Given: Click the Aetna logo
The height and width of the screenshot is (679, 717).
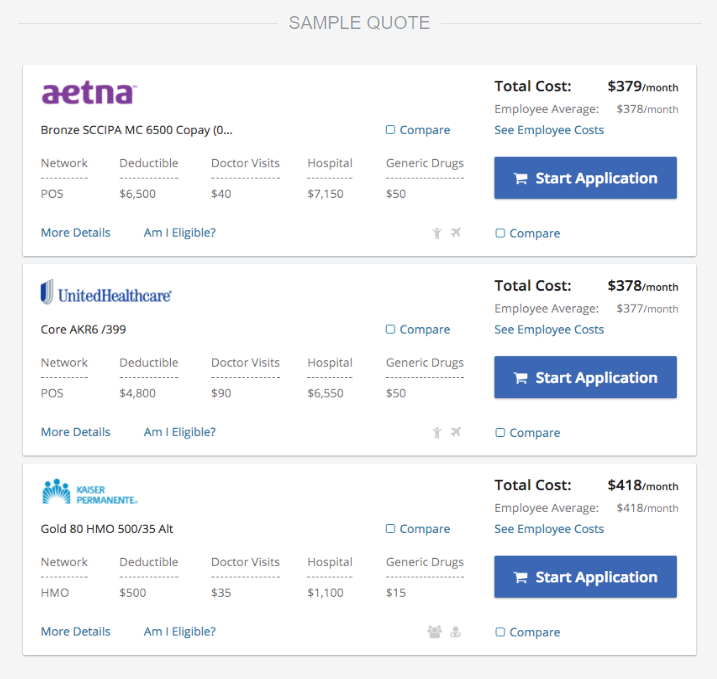Looking at the screenshot, I should click(88, 94).
